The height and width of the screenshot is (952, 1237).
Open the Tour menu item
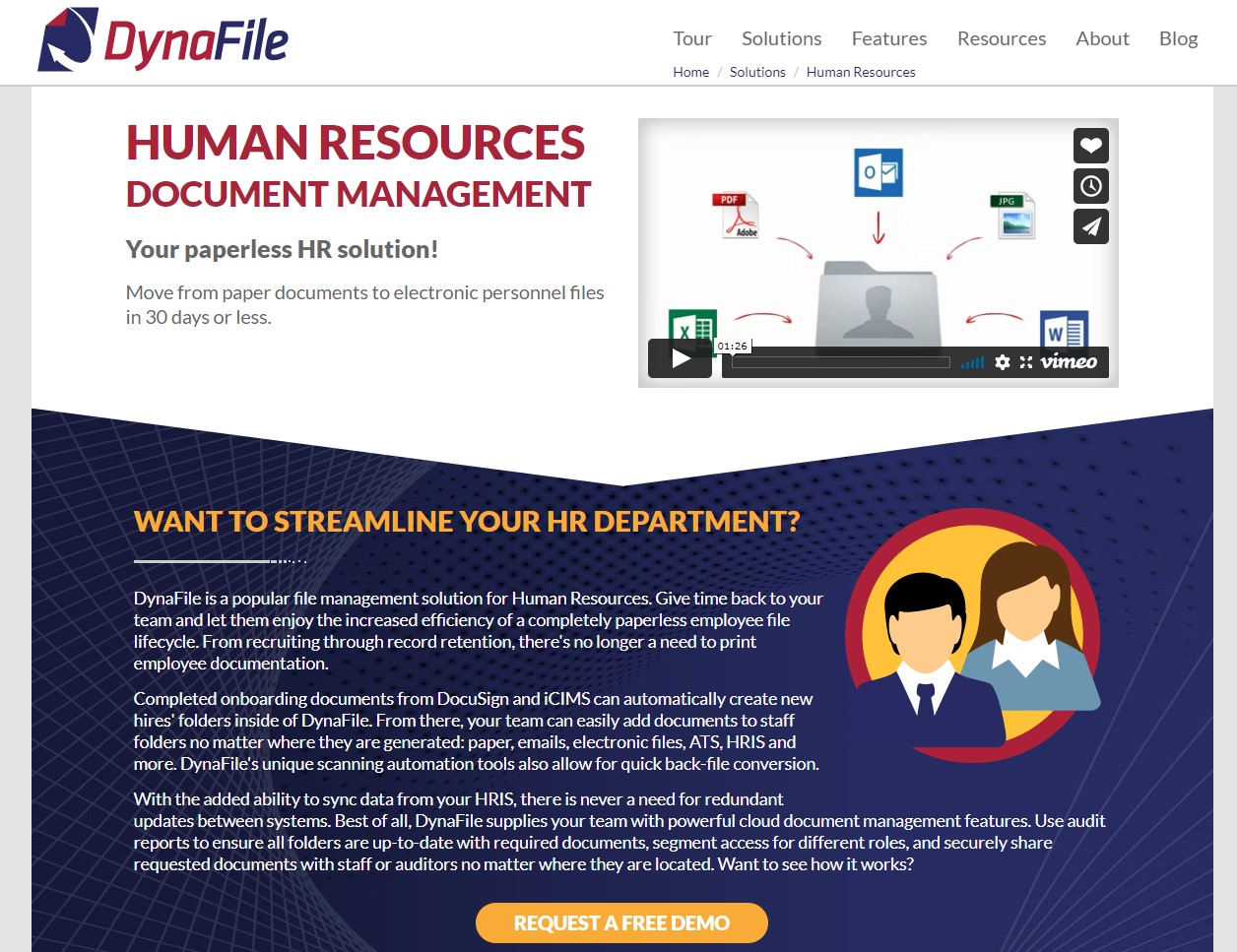[692, 38]
